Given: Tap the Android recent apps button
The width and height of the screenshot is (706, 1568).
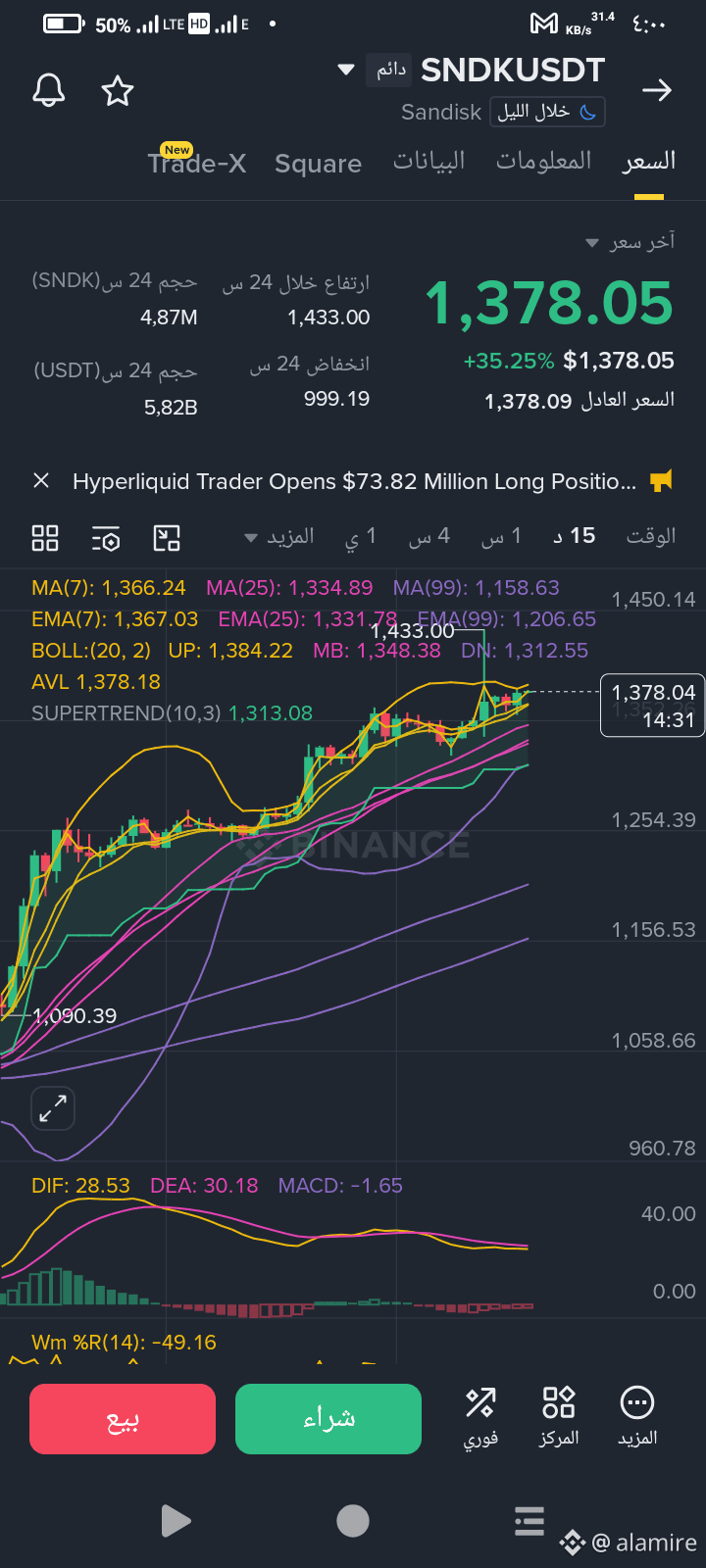Looking at the screenshot, I should [529, 1521].
